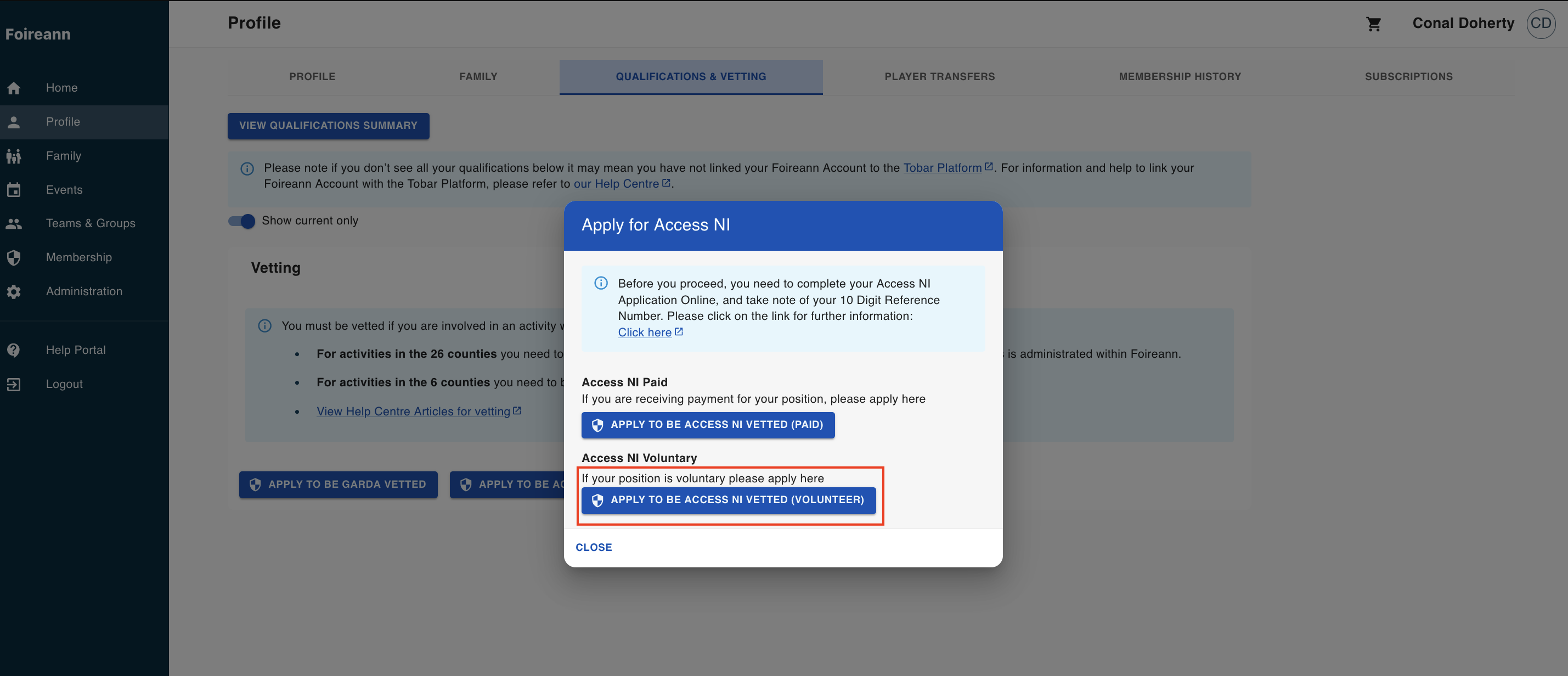Click Apply to be Garda Vetted button
Image resolution: width=1568 pixels, height=676 pixels.
tap(338, 485)
